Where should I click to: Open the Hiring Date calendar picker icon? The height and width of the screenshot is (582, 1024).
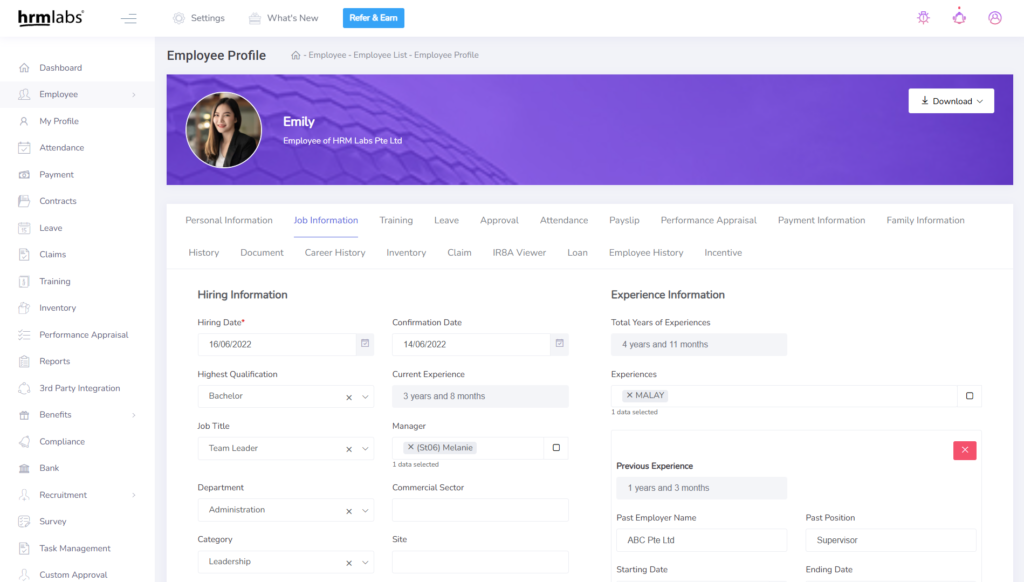tap(365, 344)
